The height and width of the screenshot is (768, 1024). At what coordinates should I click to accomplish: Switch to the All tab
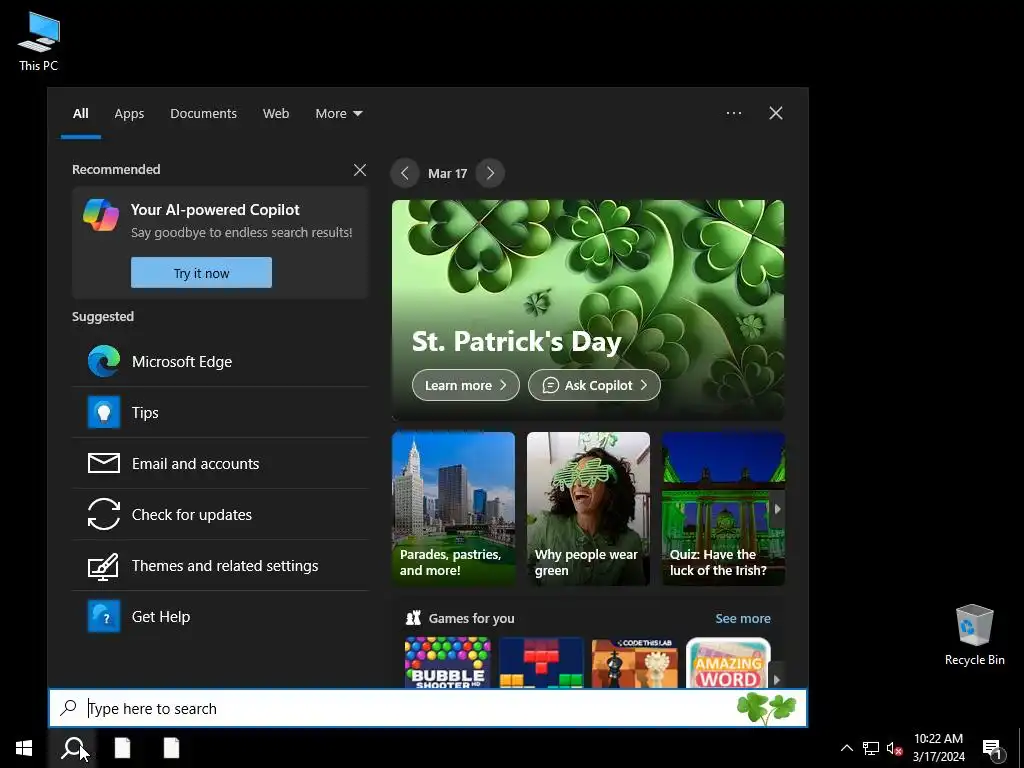pyautogui.click(x=81, y=114)
